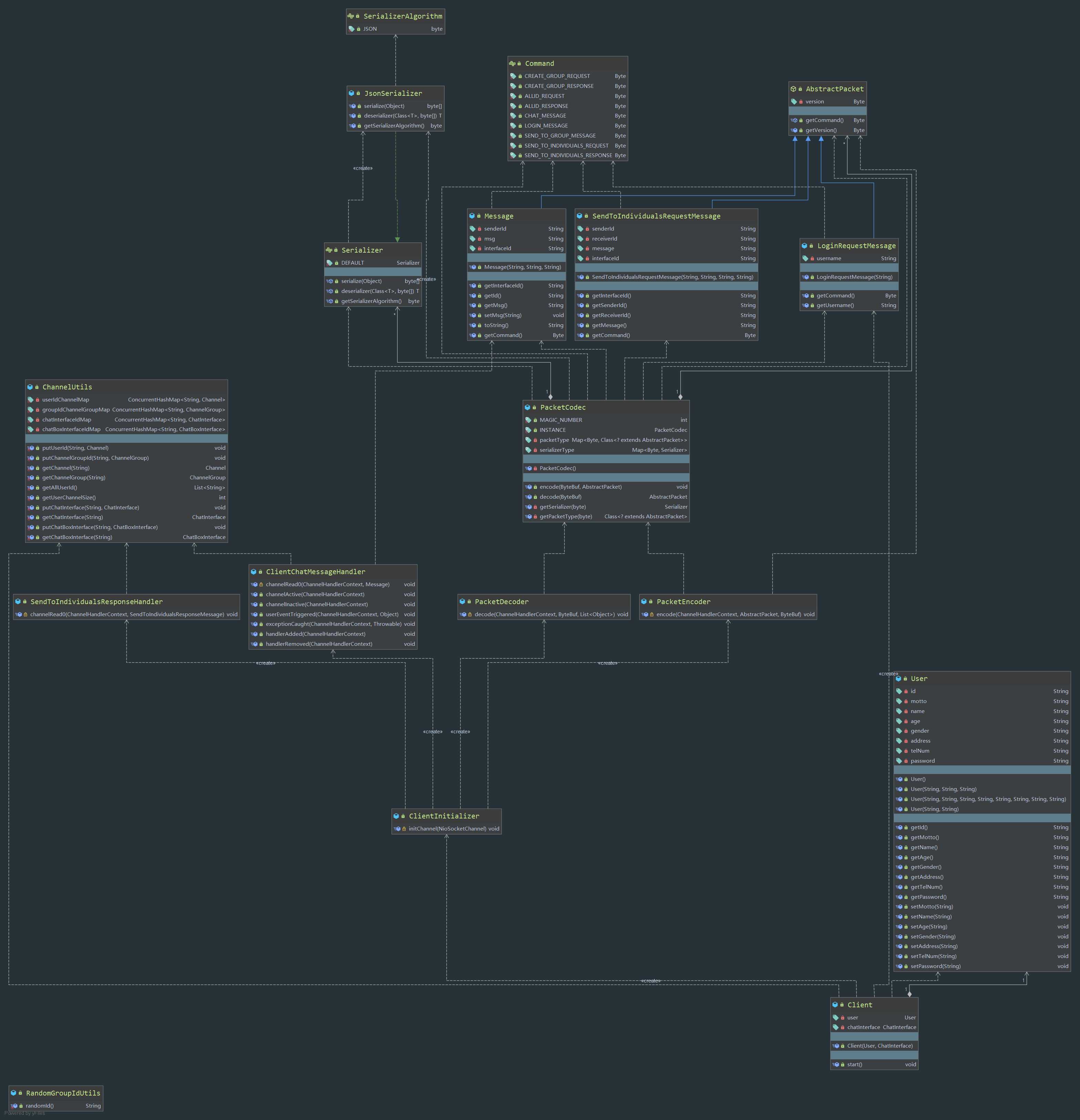The width and height of the screenshot is (1080, 1120).
Task: Select the getGender() method in User
Action: point(982,867)
